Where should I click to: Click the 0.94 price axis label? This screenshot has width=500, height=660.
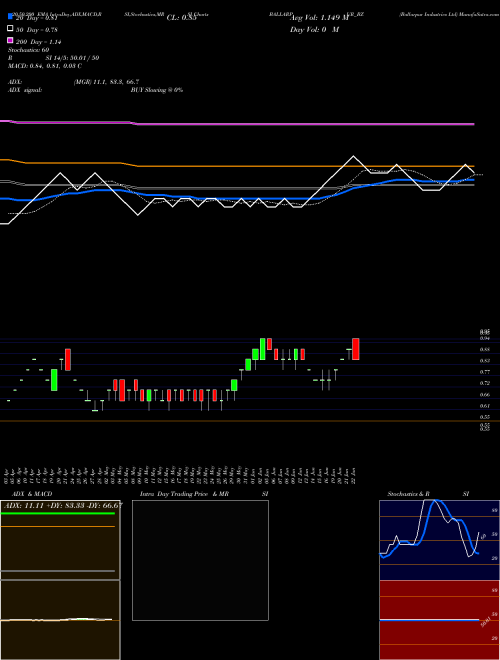pyautogui.click(x=484, y=338)
